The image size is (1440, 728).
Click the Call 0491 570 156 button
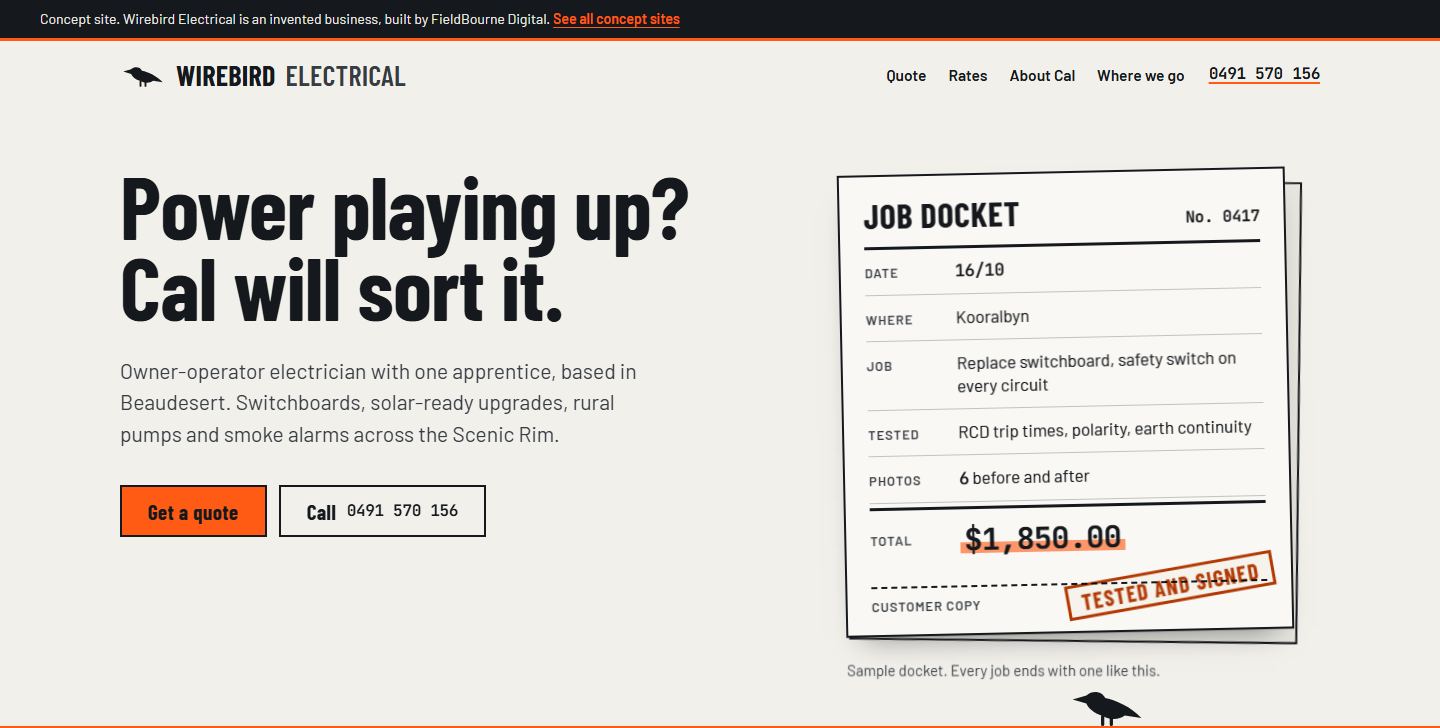pos(382,511)
